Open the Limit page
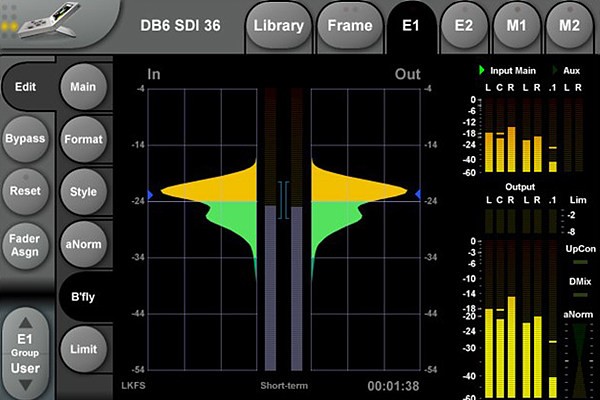This screenshot has height=400, width=600. click(x=84, y=349)
